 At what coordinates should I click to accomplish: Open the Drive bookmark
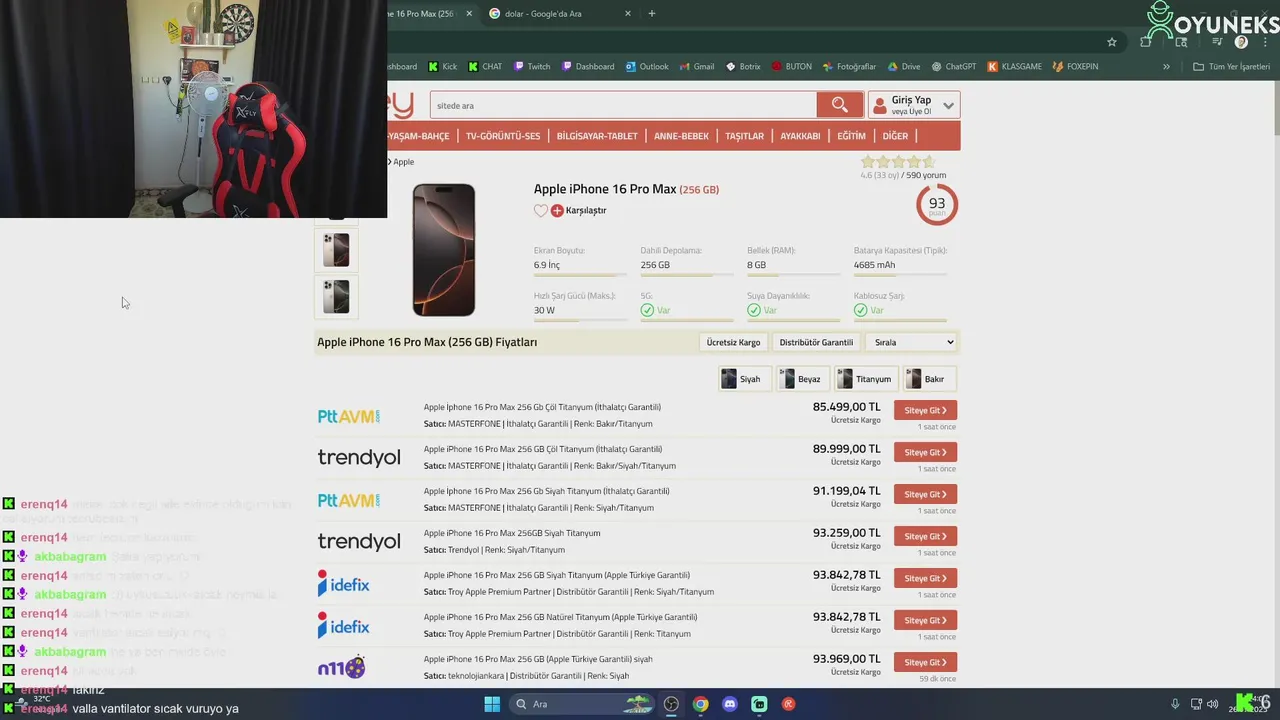click(904, 67)
